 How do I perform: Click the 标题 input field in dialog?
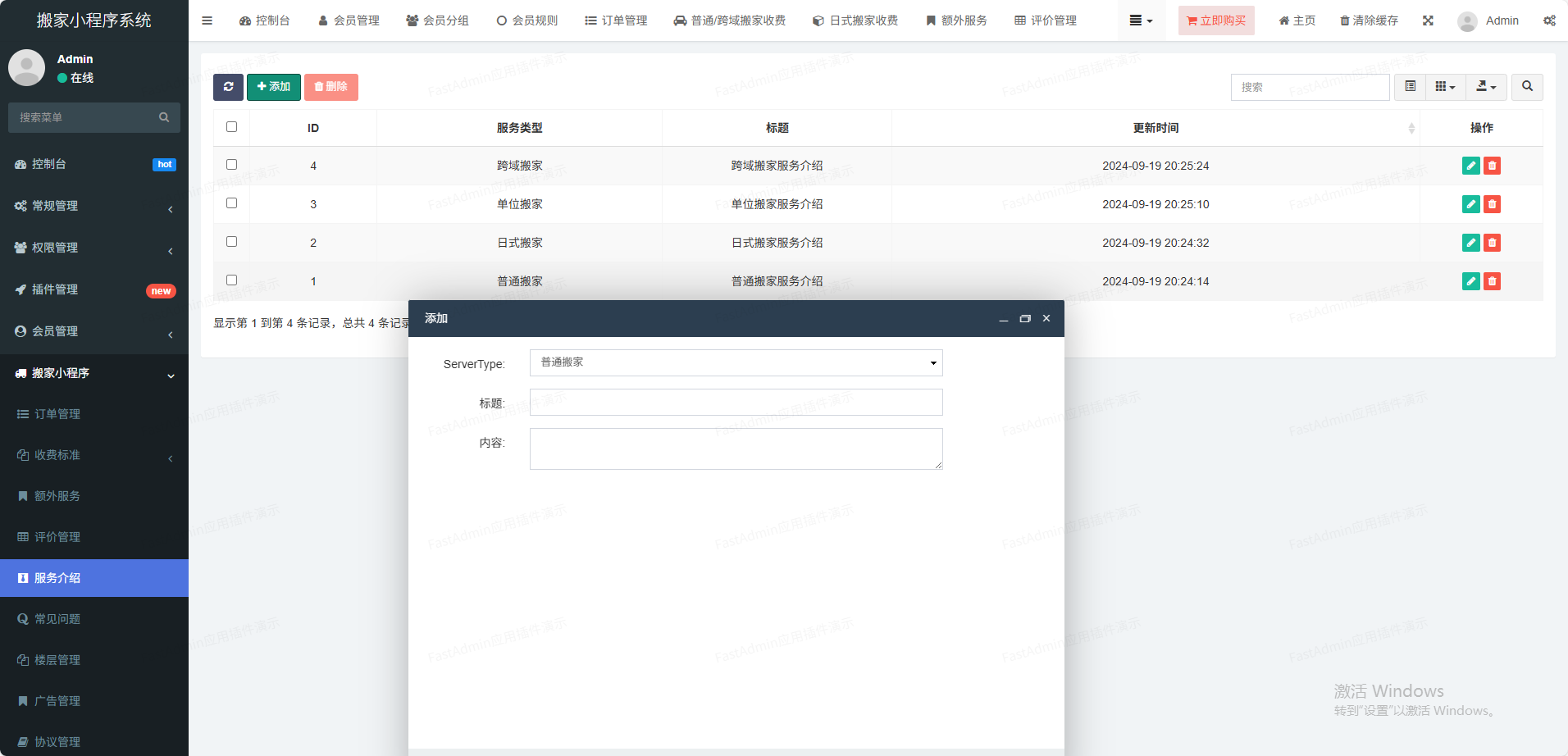(x=736, y=403)
